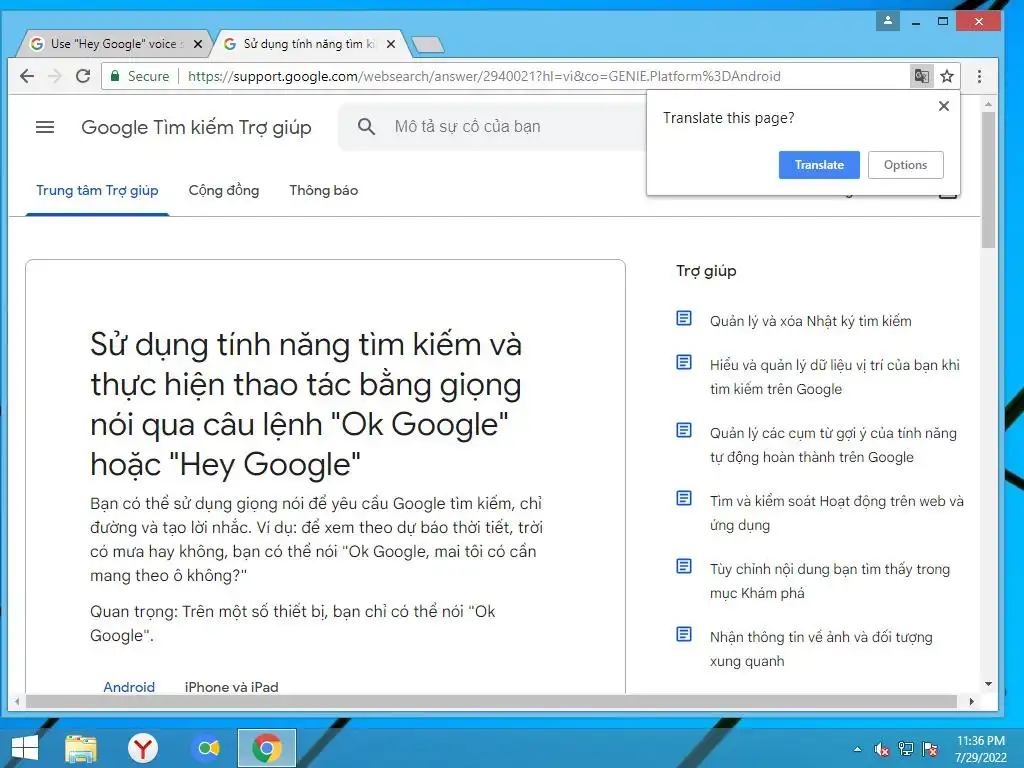Click the address bar URL
The width and height of the screenshot is (1024, 768).
(484, 76)
